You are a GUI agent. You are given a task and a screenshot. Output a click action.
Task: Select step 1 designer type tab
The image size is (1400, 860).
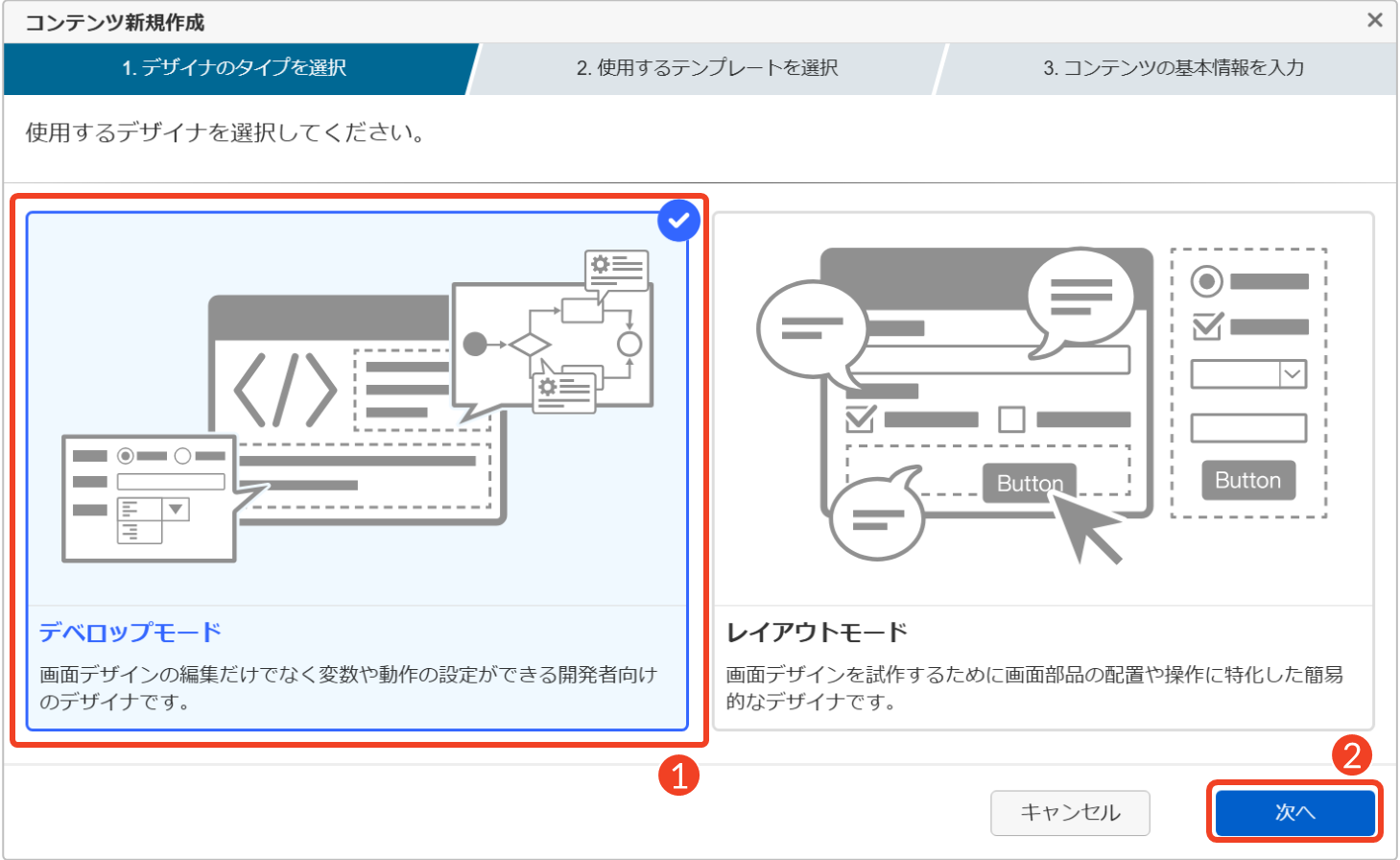[x=234, y=68]
